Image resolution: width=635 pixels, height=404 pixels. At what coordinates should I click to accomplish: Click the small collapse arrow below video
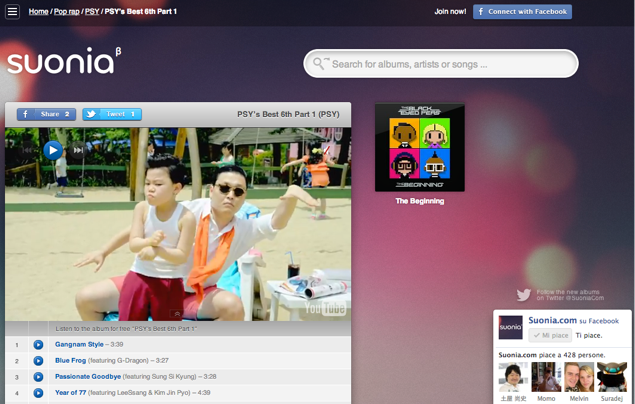click(177, 314)
